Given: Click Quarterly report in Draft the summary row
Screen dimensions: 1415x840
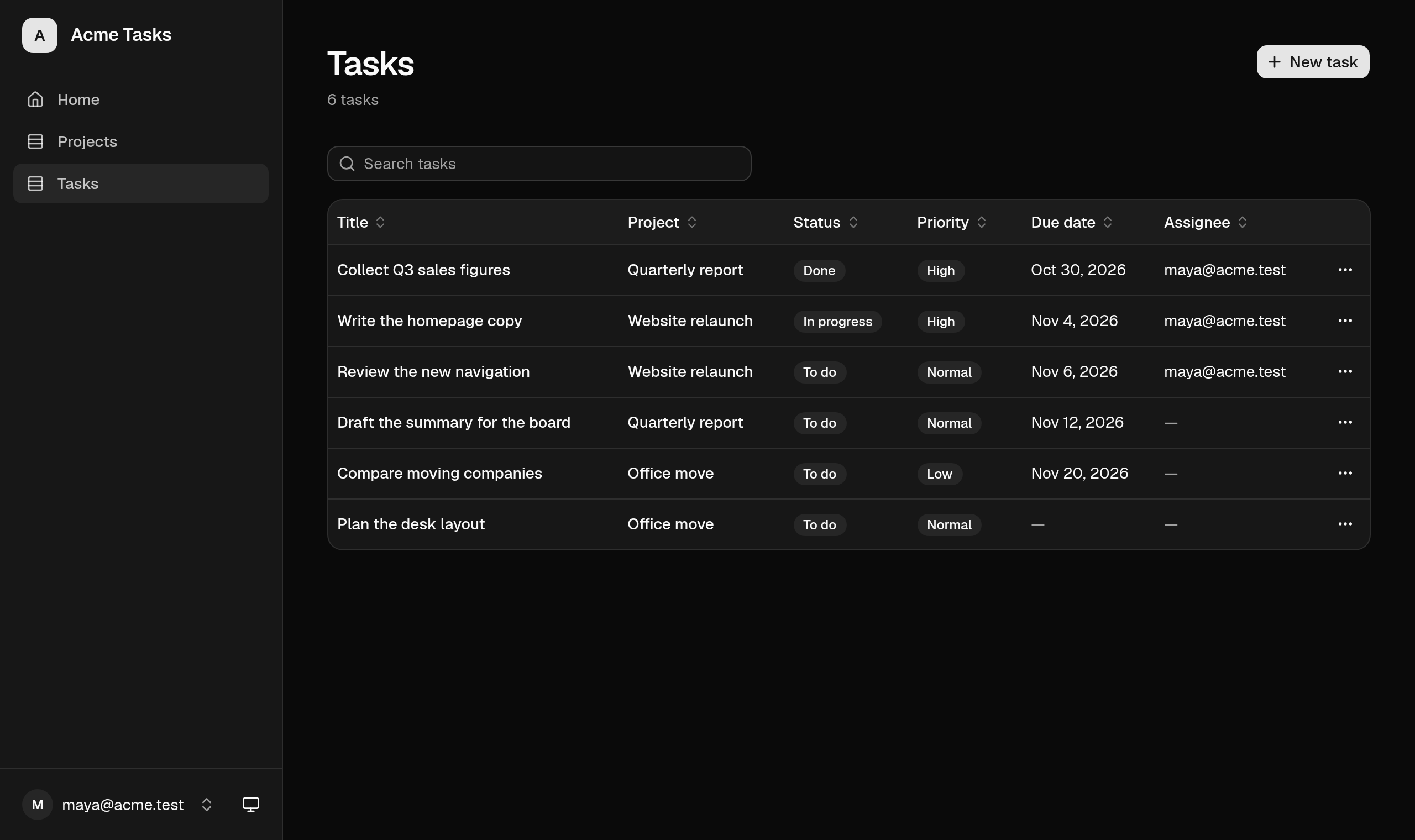Looking at the screenshot, I should tap(685, 423).
